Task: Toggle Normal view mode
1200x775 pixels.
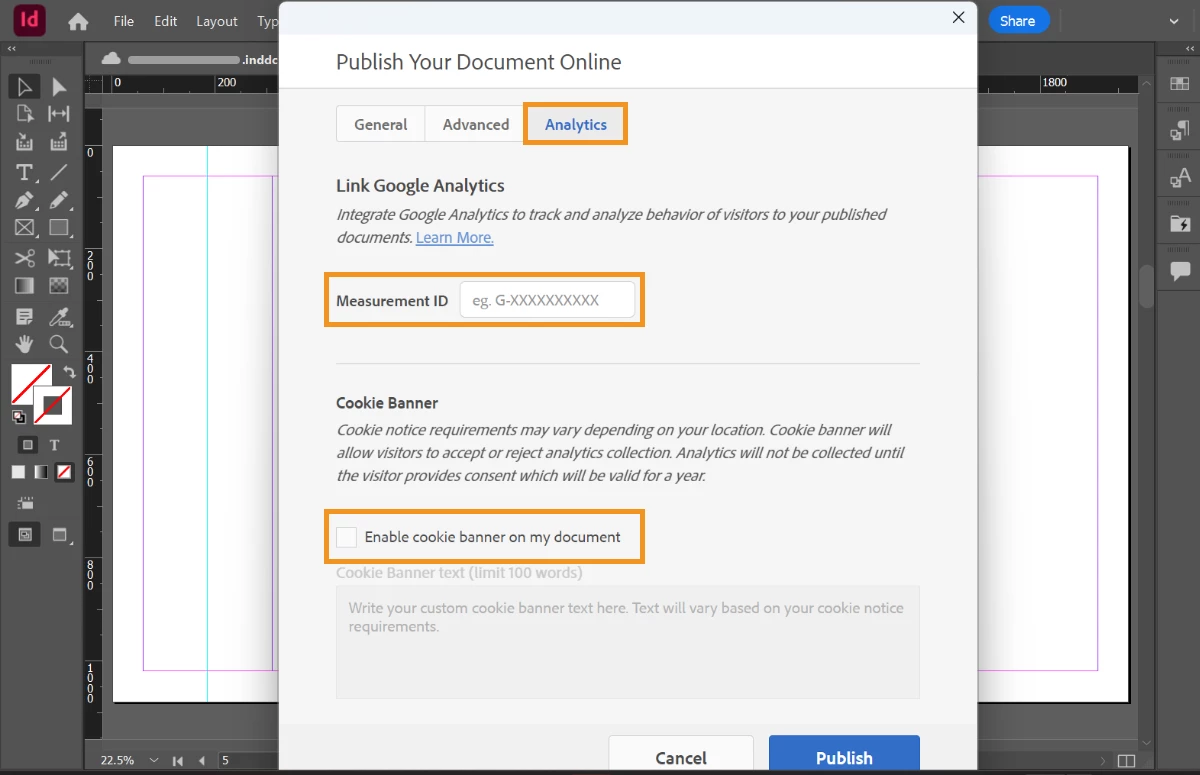Action: coord(25,535)
